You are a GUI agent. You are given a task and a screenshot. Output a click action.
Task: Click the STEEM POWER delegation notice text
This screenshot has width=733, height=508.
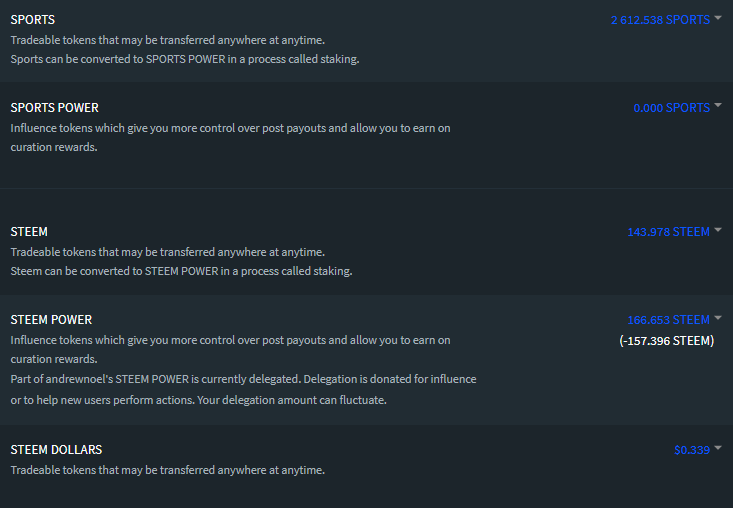click(243, 389)
